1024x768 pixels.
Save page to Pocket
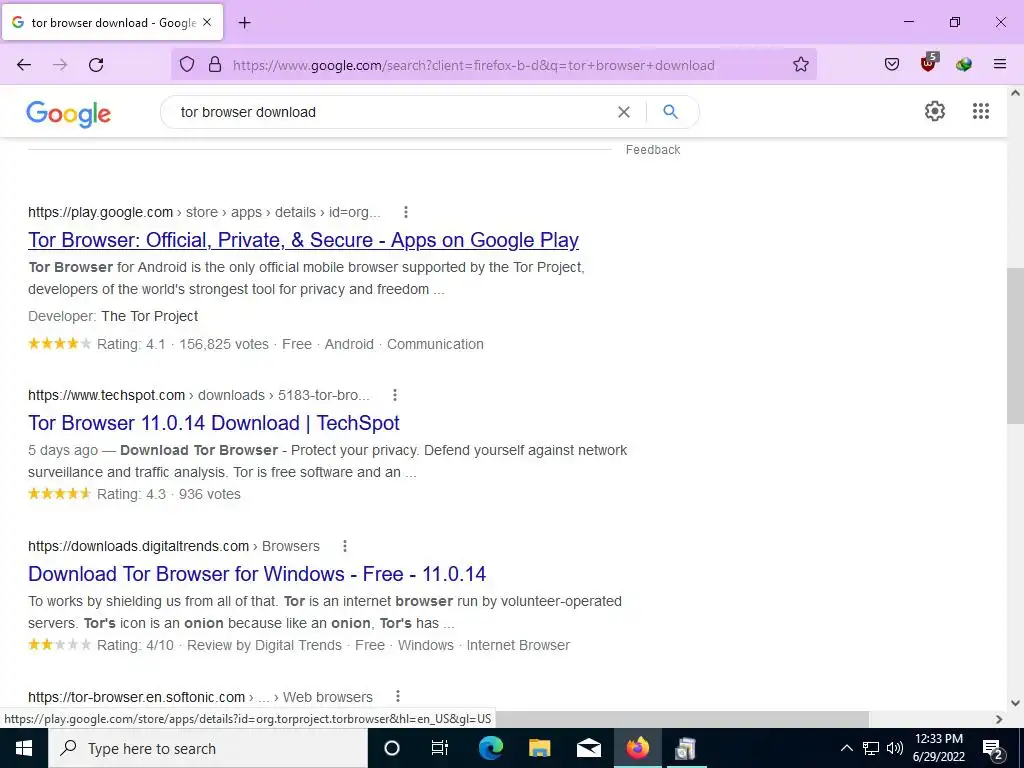click(892, 65)
